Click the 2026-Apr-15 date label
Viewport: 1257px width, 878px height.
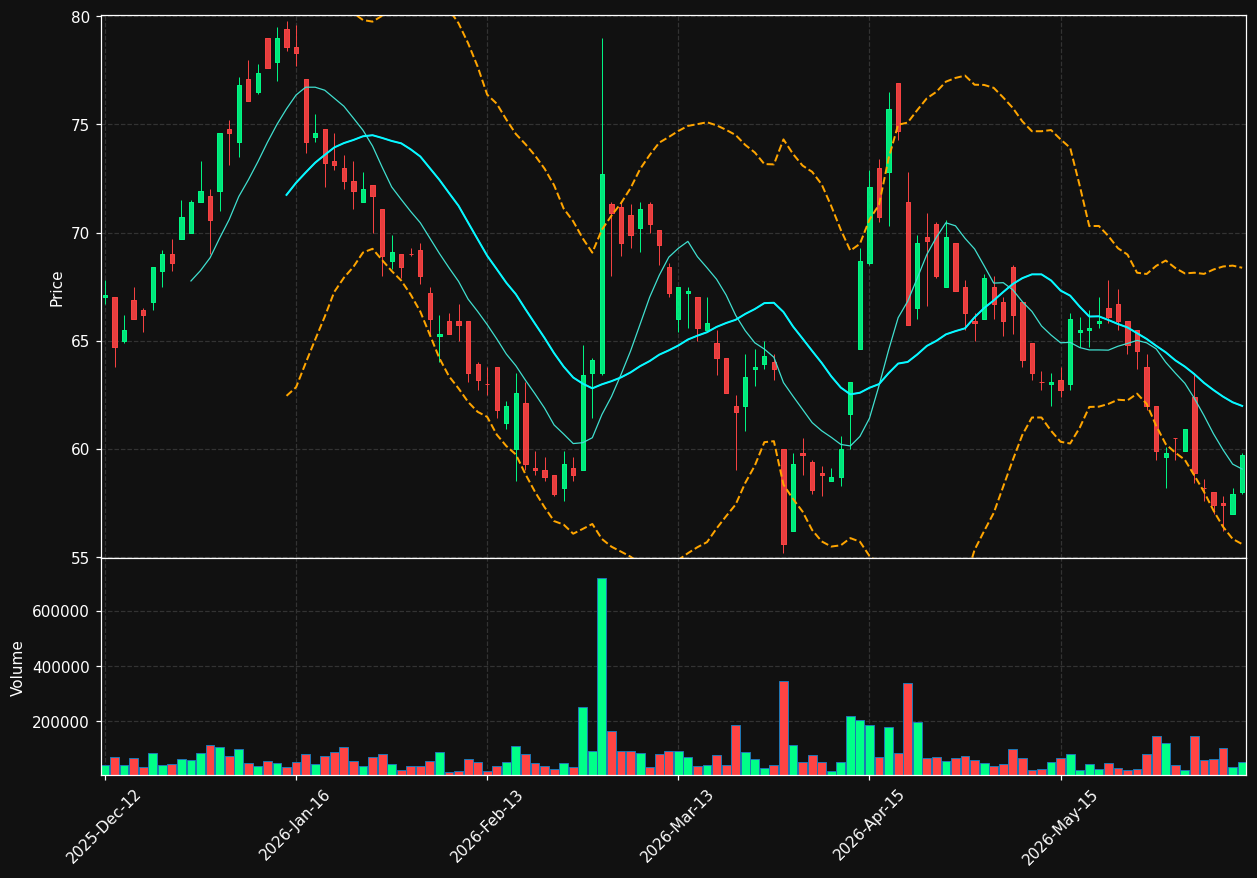tap(868, 825)
